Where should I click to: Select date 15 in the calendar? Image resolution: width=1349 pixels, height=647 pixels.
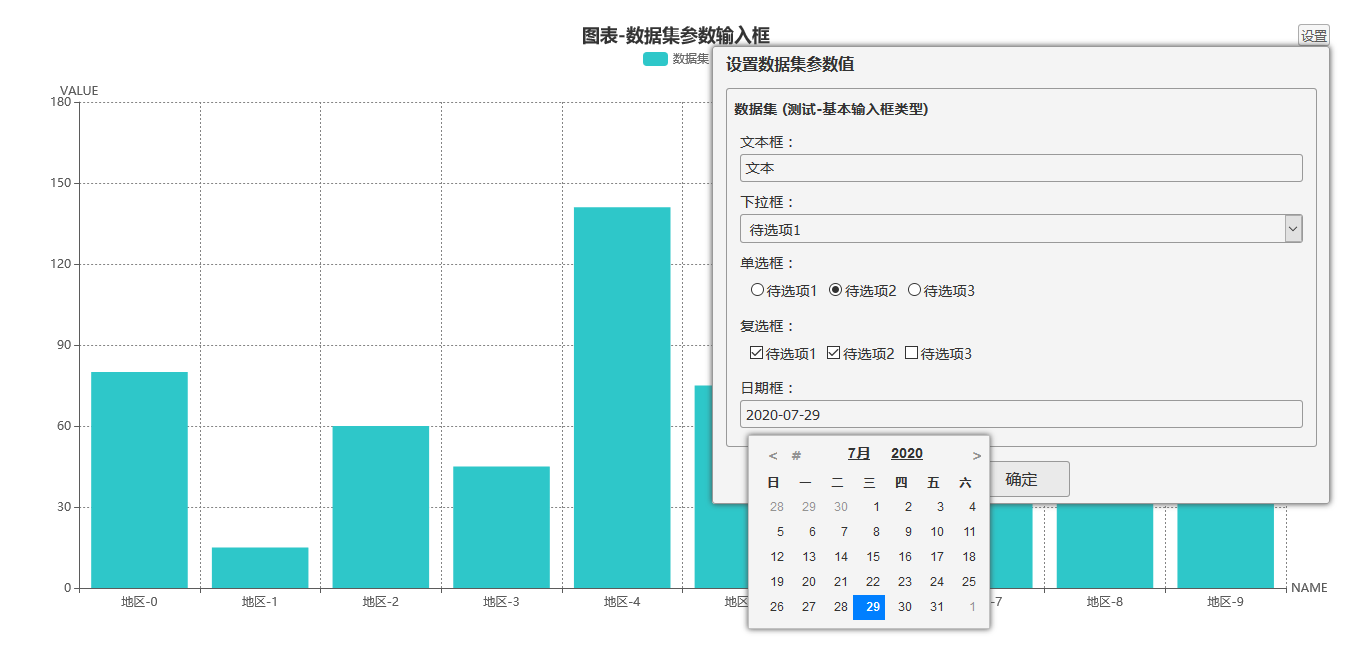pyautogui.click(x=873, y=556)
